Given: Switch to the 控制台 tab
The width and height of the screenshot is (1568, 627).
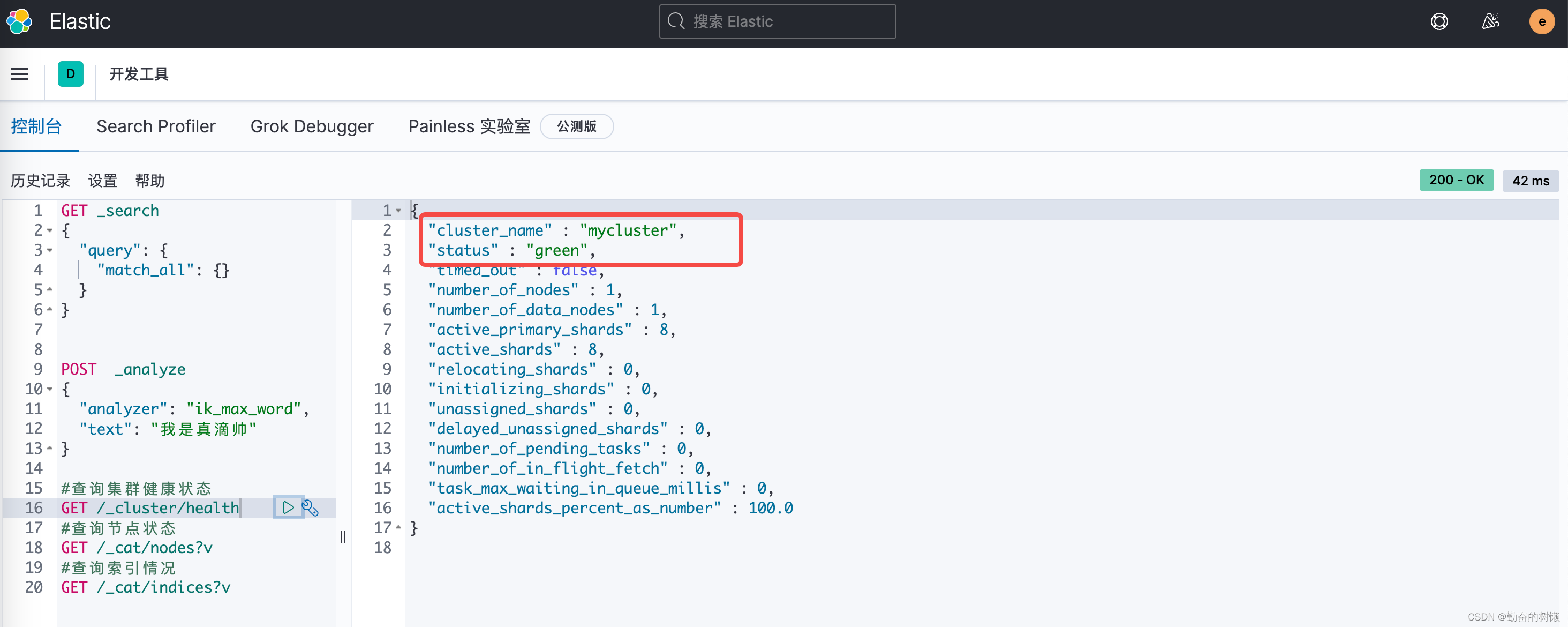Looking at the screenshot, I should click(x=36, y=127).
